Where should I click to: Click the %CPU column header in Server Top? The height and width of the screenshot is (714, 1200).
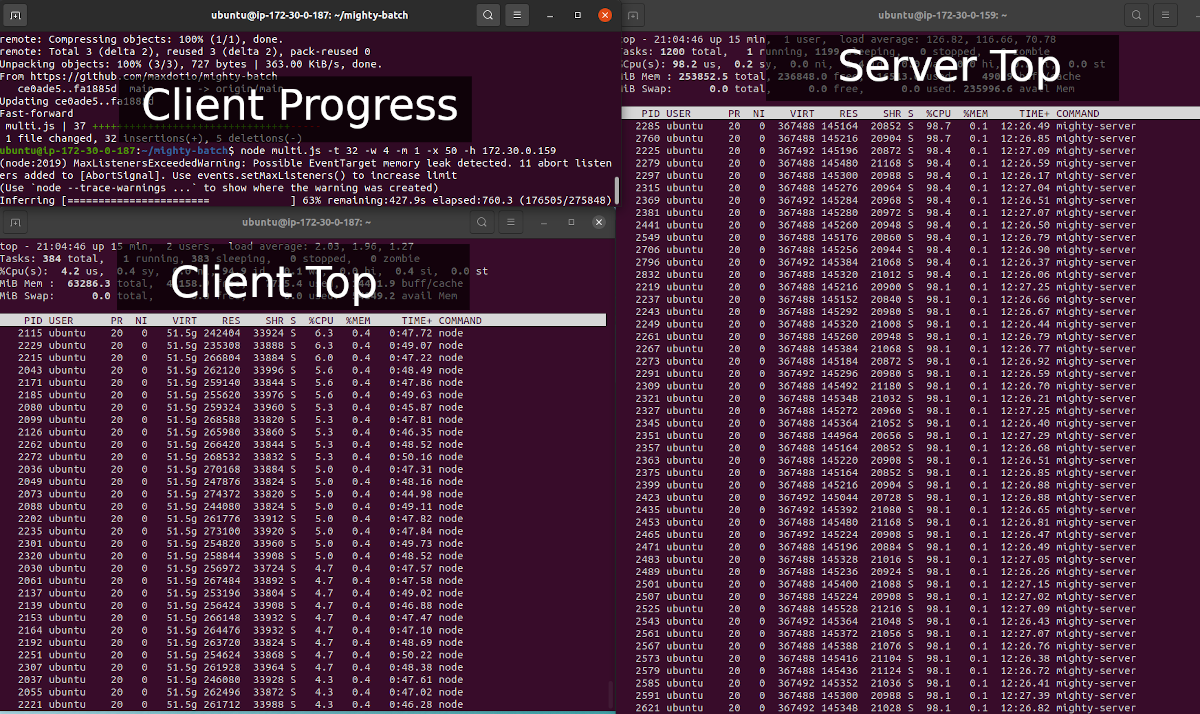pos(938,113)
